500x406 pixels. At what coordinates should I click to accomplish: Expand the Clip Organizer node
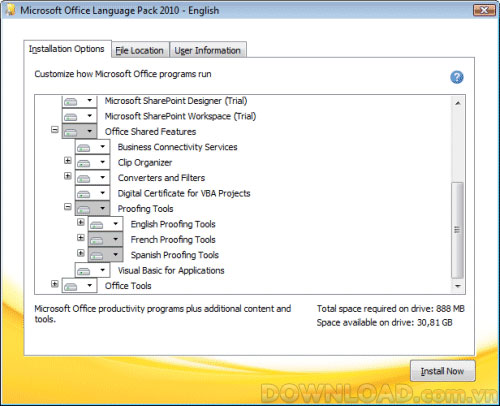[68, 161]
